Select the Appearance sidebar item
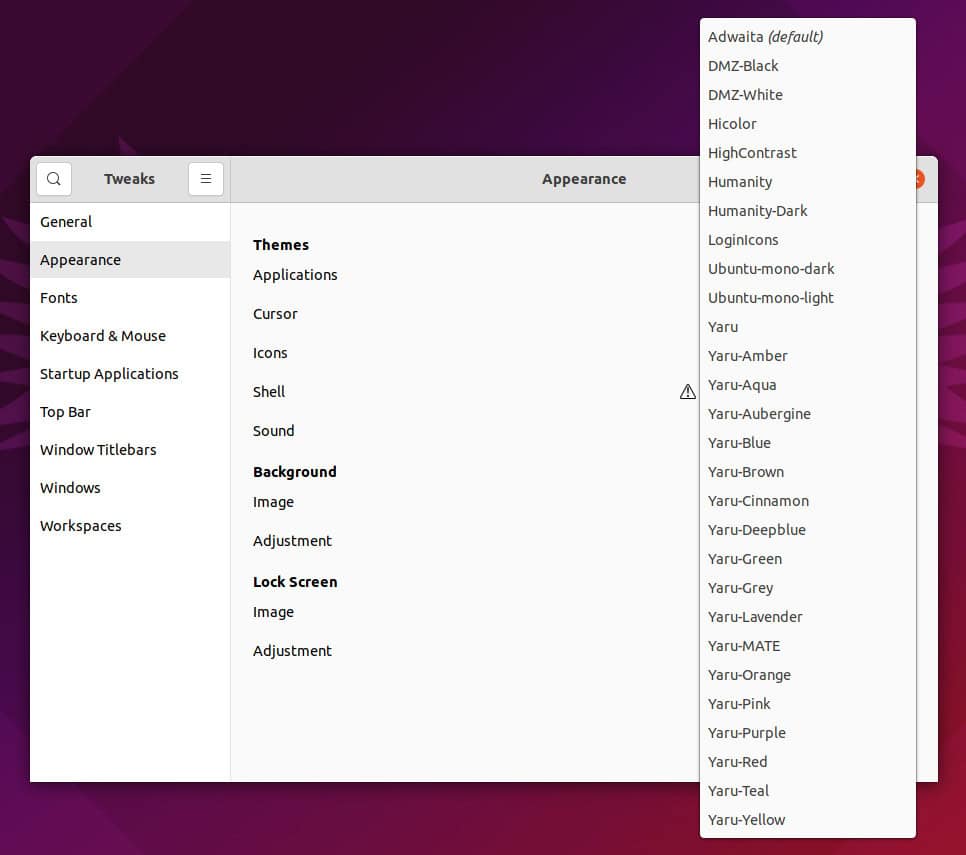Viewport: 966px width, 855px height. 130,260
